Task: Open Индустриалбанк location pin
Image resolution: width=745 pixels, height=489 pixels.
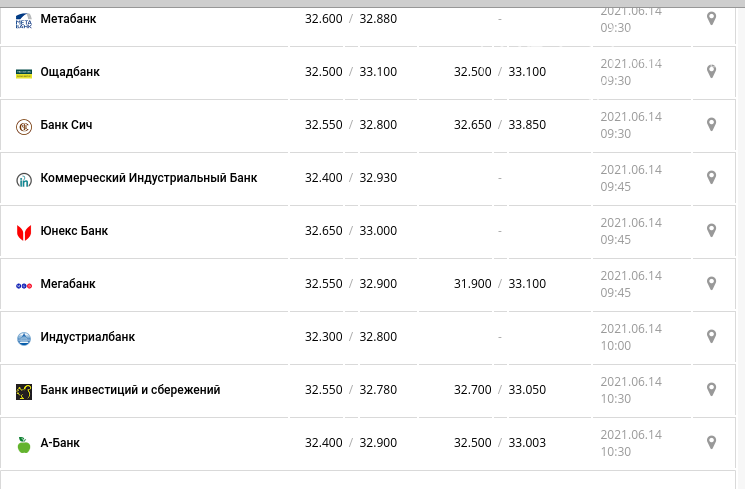Action: pyautogui.click(x=711, y=336)
